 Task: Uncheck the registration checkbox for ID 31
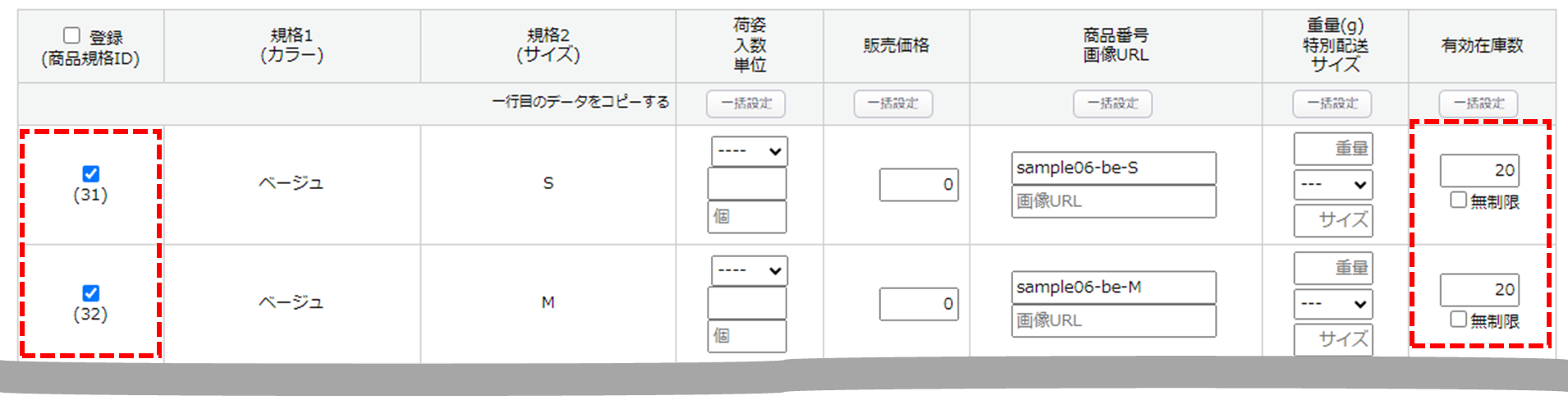pos(90,173)
